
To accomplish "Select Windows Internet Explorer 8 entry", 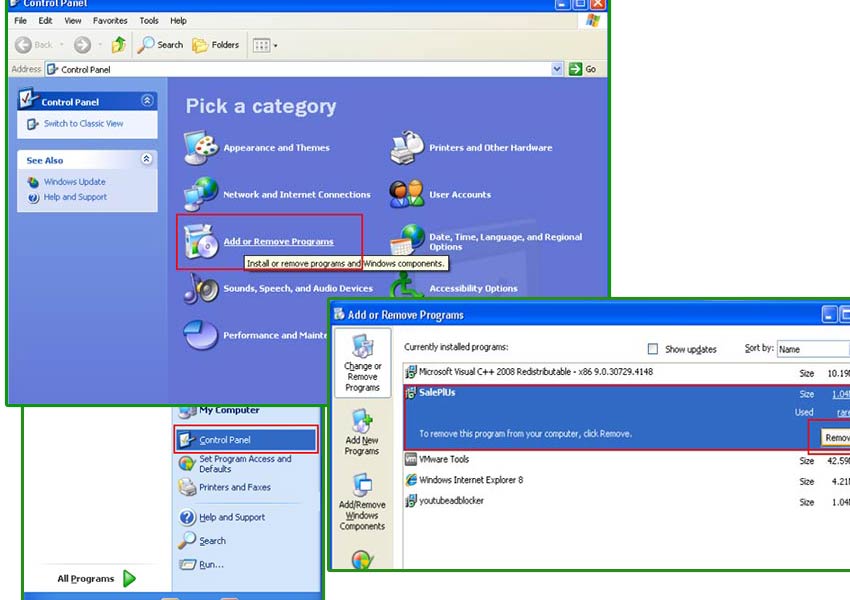I will (x=627, y=480).
